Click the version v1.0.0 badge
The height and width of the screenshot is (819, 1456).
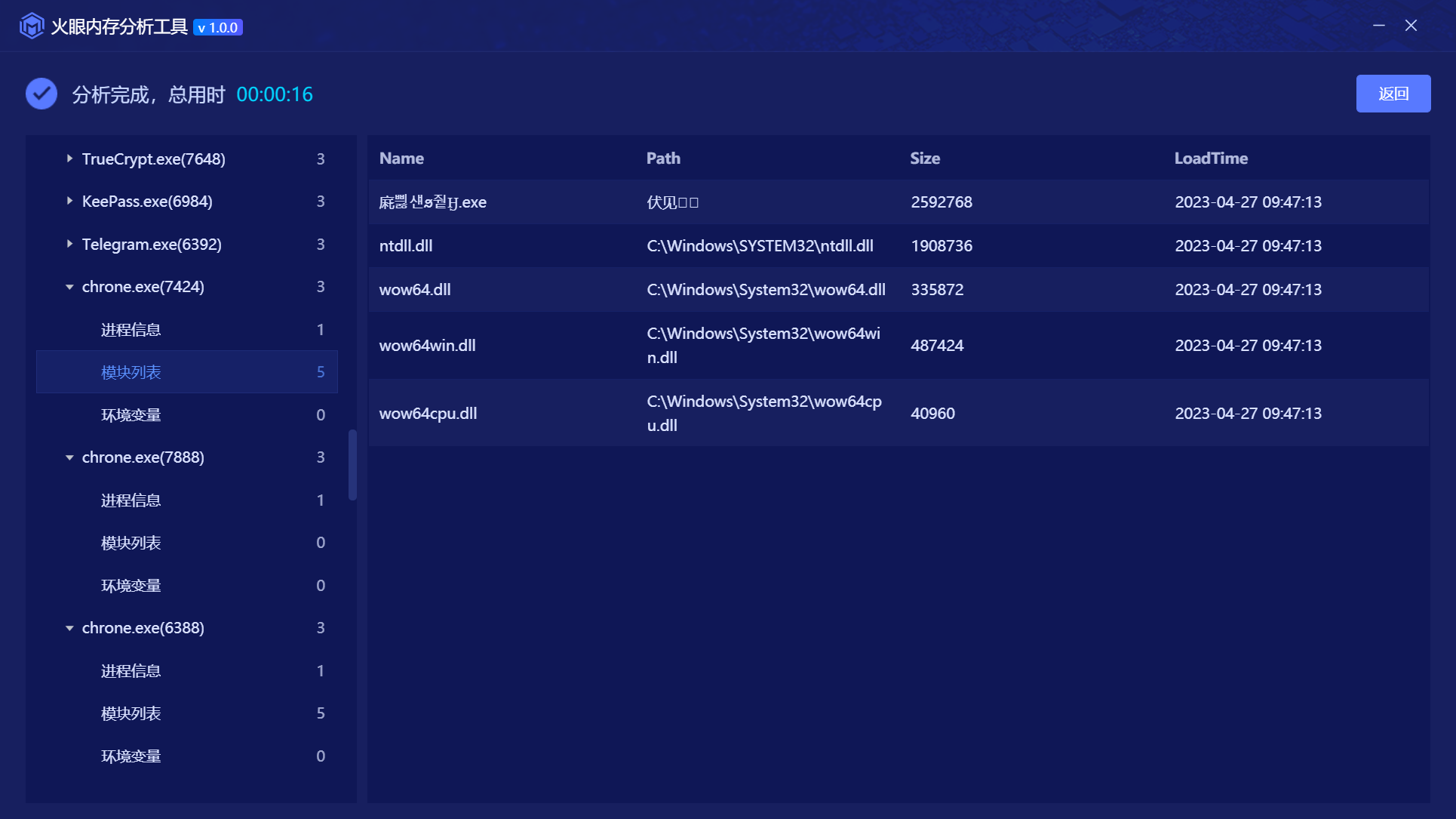218,28
